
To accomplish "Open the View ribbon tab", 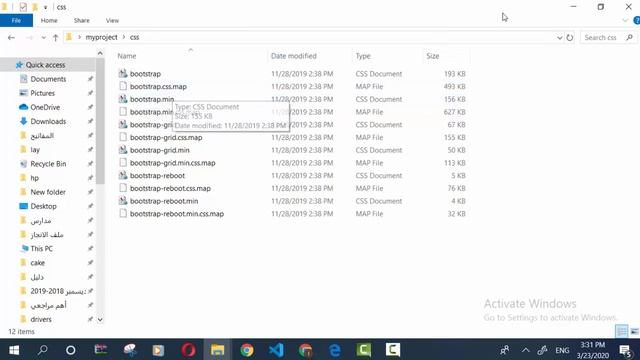I will pyautogui.click(x=112, y=20).
